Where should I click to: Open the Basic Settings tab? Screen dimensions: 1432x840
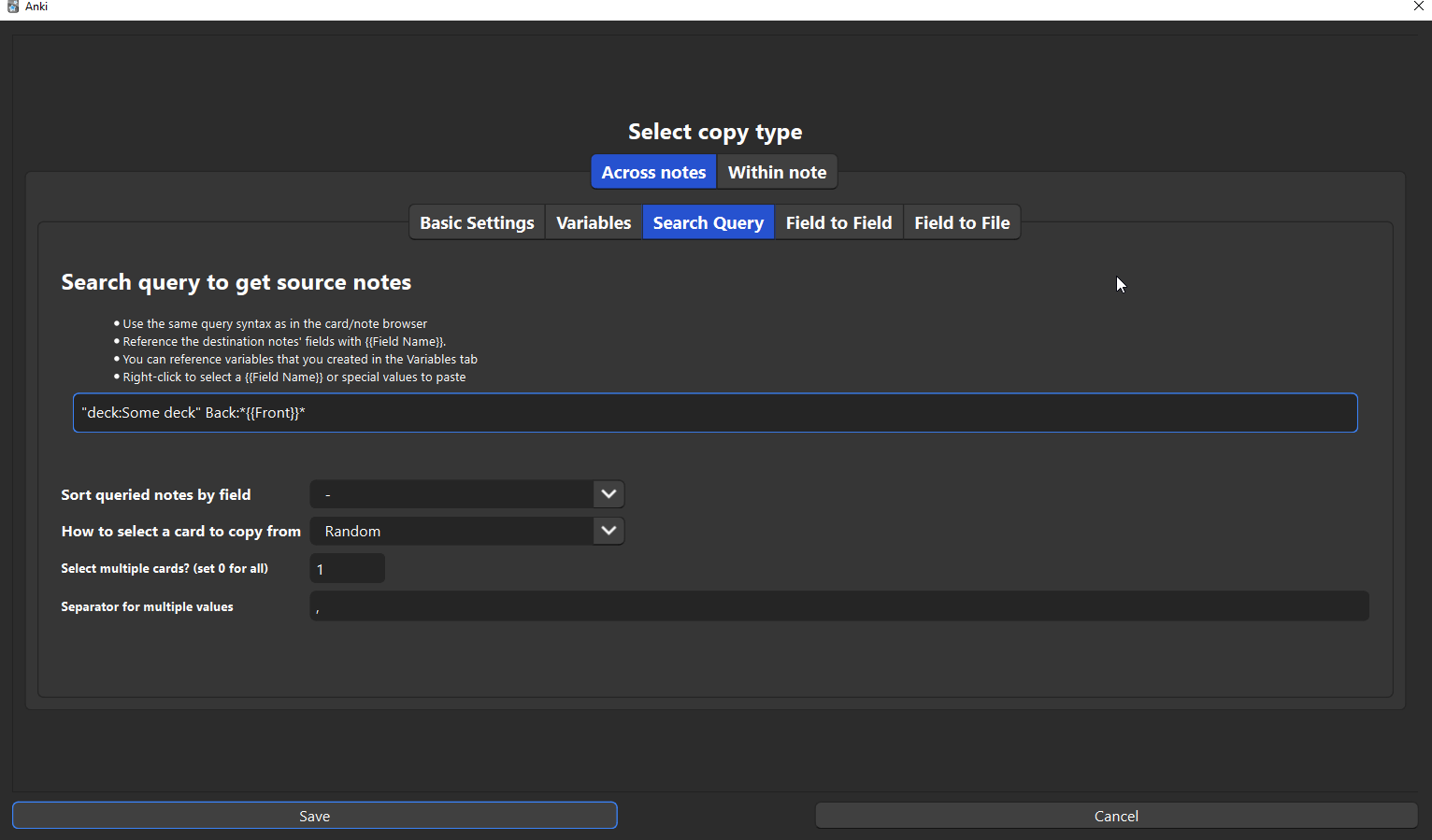tap(477, 222)
